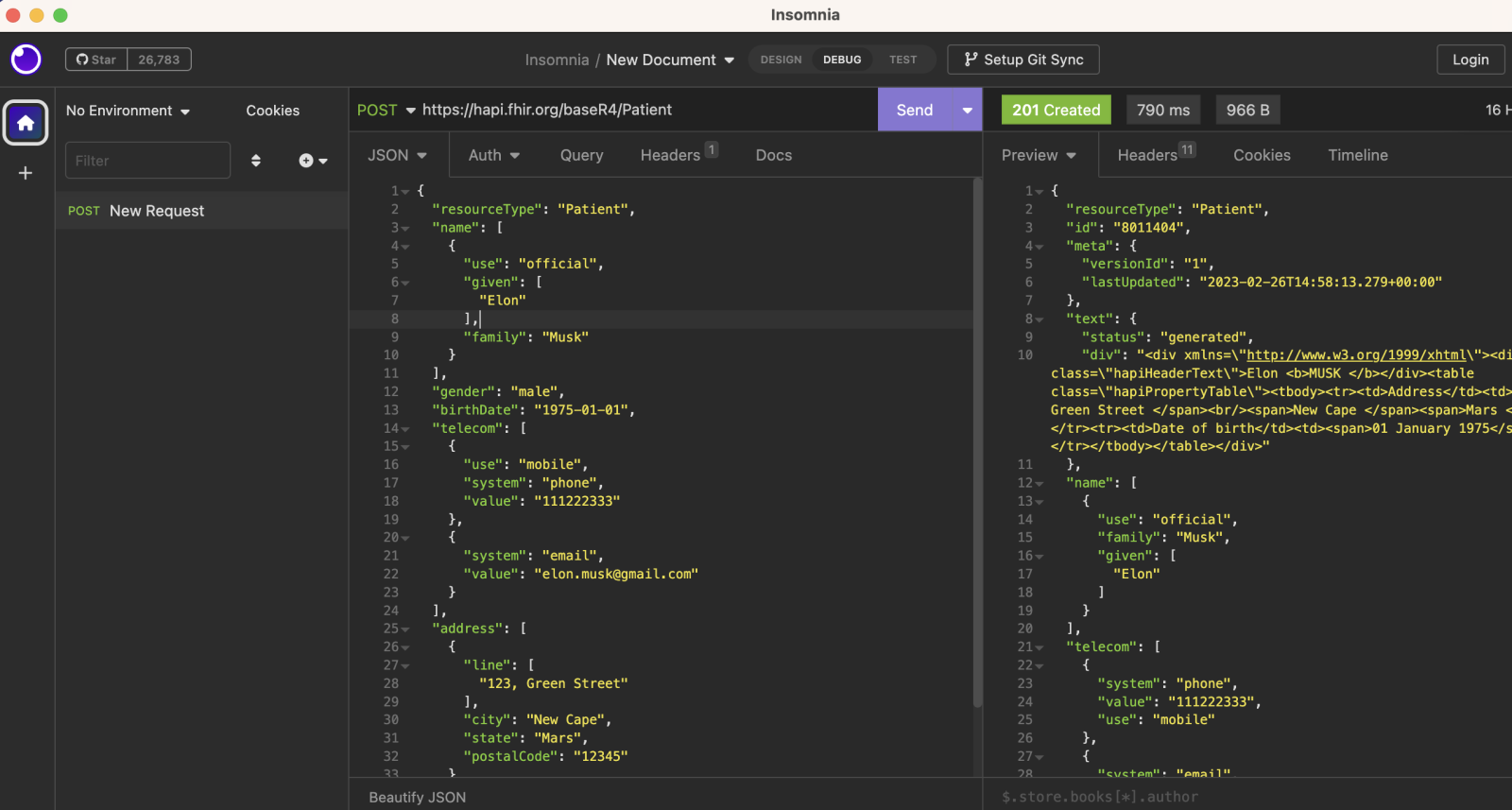
Task: Collapse the request "line" array at line 27
Action: (x=405, y=666)
